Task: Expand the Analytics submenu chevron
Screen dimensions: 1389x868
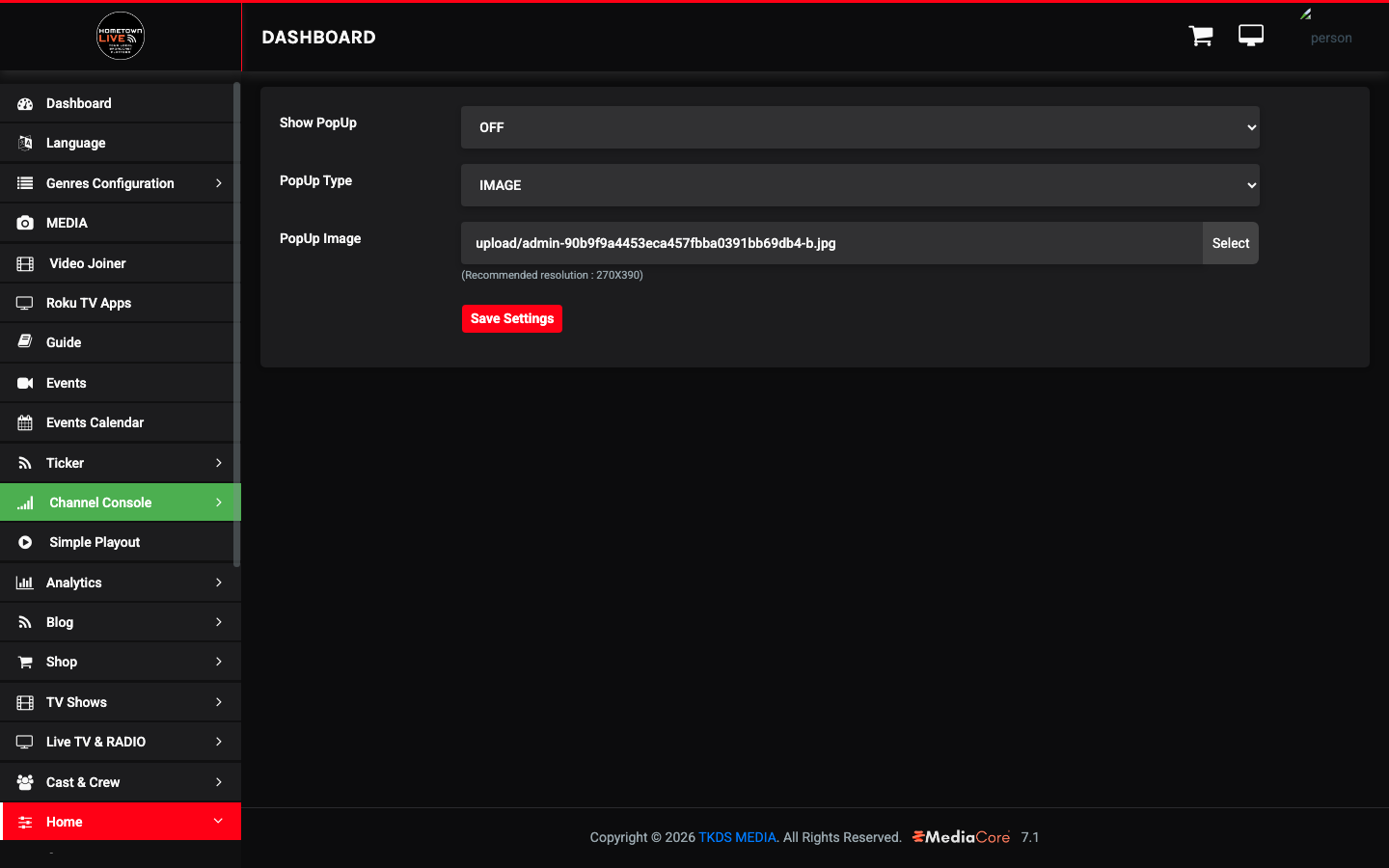Action: (x=219, y=583)
